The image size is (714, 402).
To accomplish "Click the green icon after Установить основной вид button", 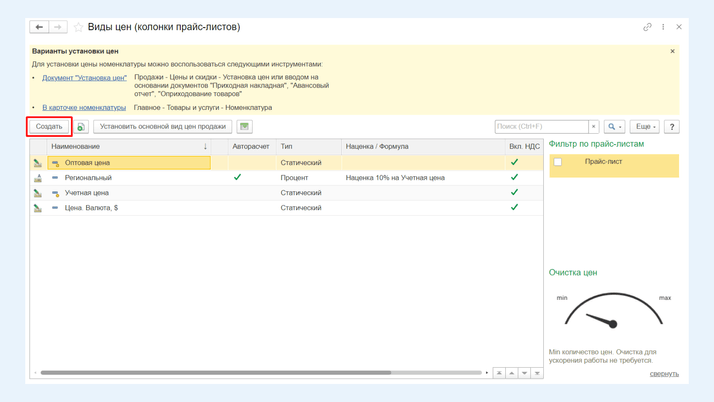I will point(244,127).
